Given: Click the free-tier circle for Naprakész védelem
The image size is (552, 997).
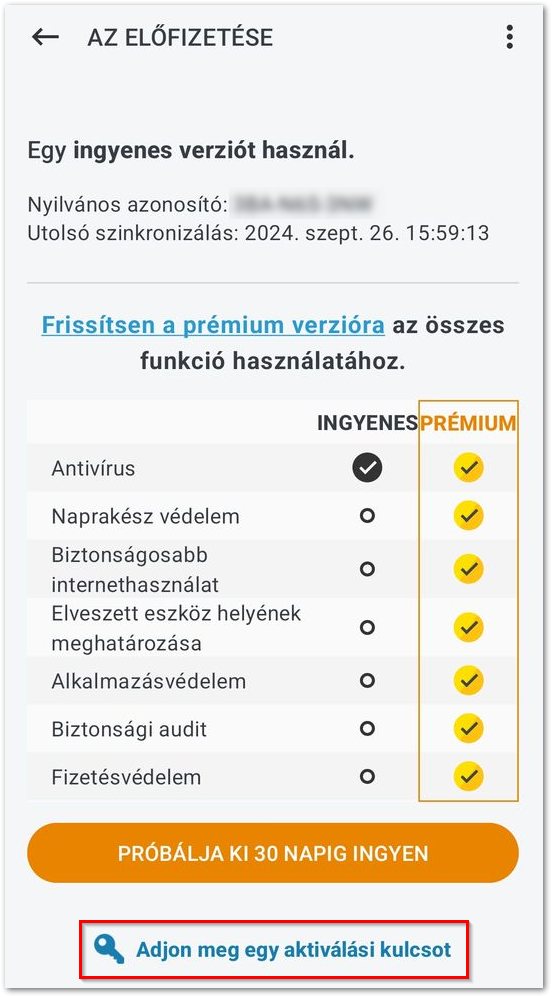Looking at the screenshot, I should click(x=367, y=516).
